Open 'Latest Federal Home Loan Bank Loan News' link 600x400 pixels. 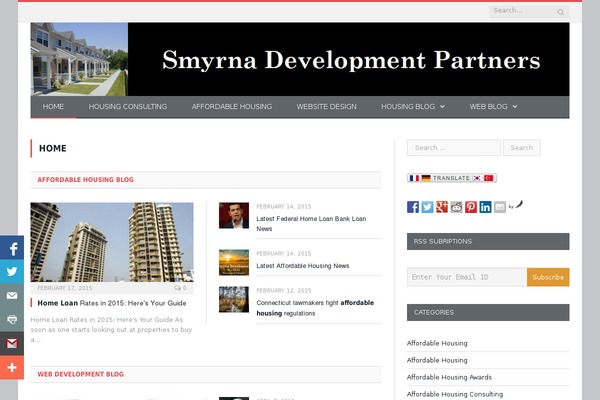311,224
